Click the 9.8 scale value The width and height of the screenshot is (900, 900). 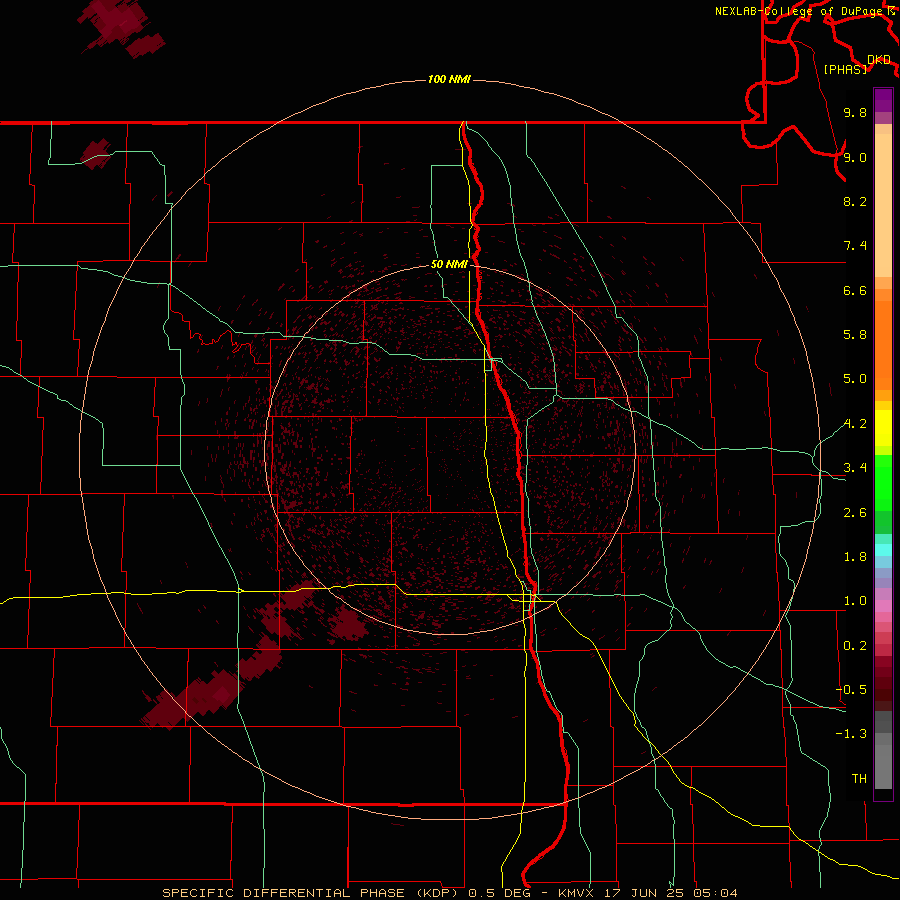pyautogui.click(x=855, y=112)
